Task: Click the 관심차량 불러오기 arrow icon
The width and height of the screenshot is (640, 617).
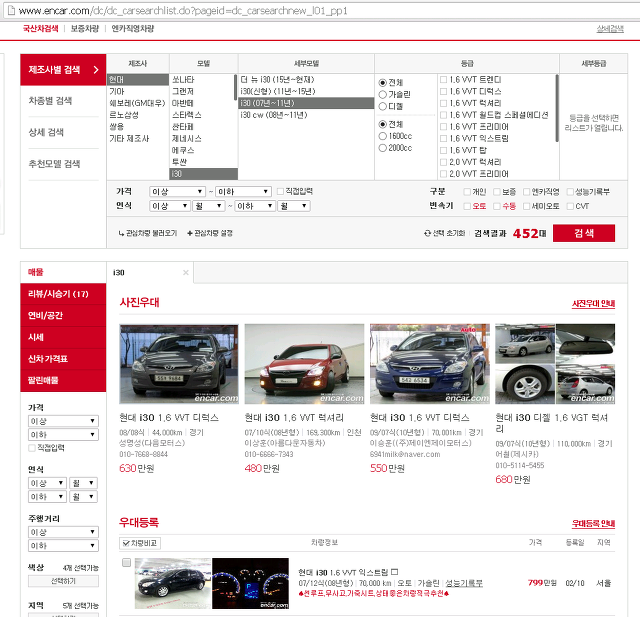Action: [x=121, y=233]
